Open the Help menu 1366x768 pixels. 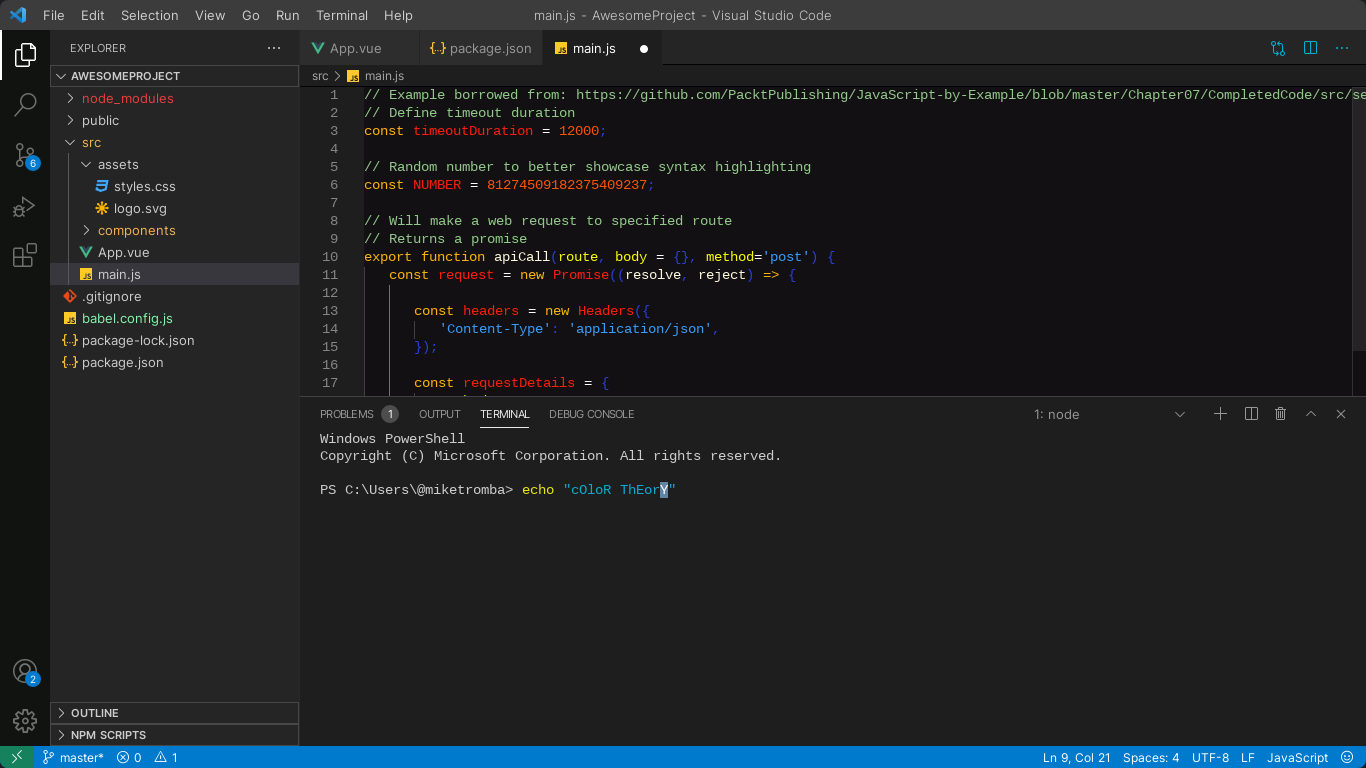point(398,15)
